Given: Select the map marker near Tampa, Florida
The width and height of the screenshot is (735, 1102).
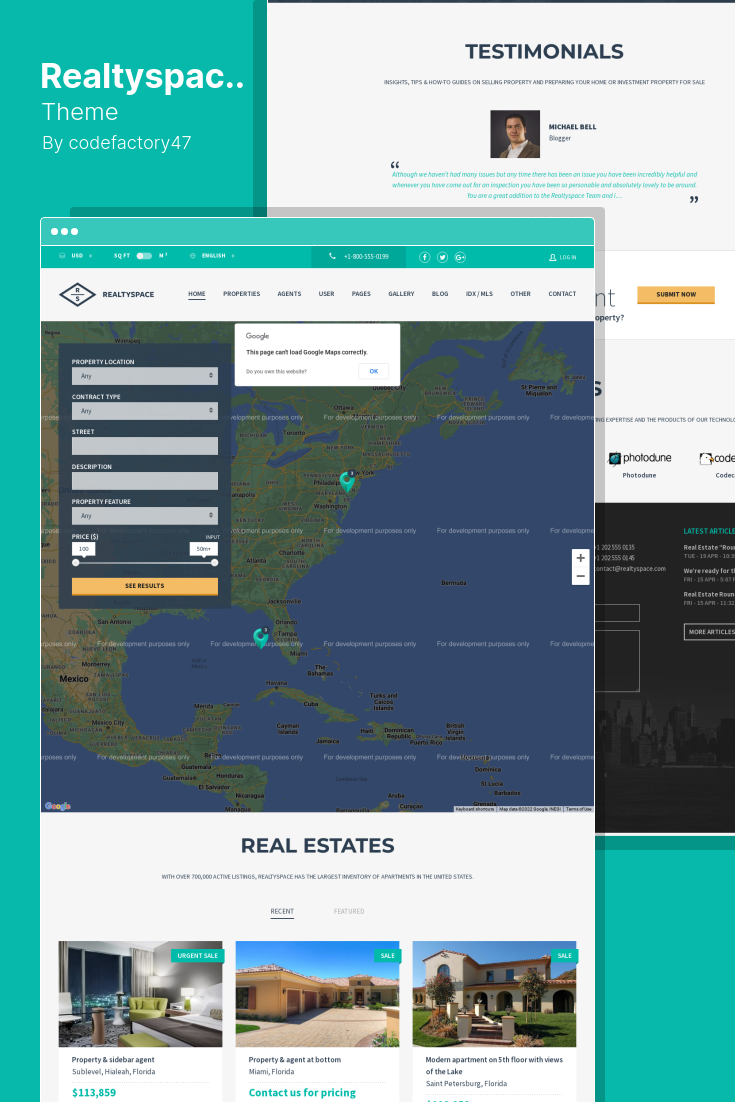Looking at the screenshot, I should tap(261, 637).
